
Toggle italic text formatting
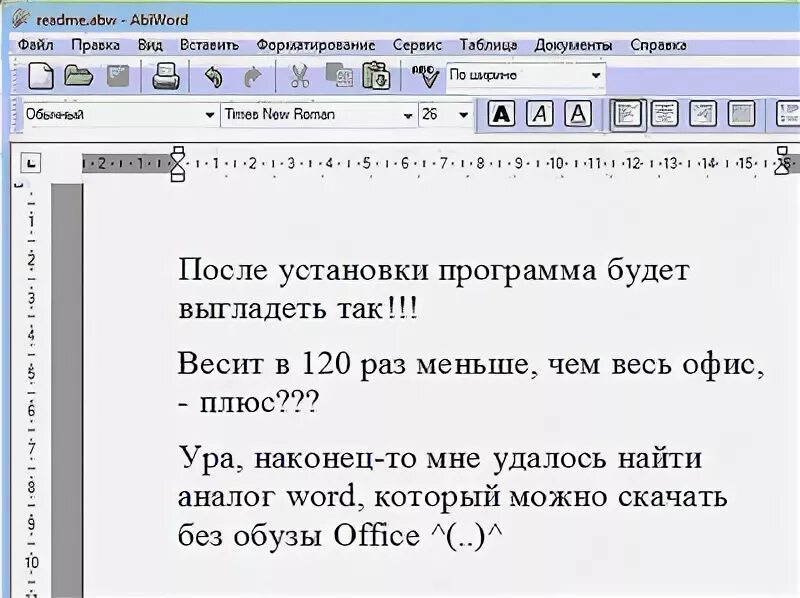tap(540, 113)
